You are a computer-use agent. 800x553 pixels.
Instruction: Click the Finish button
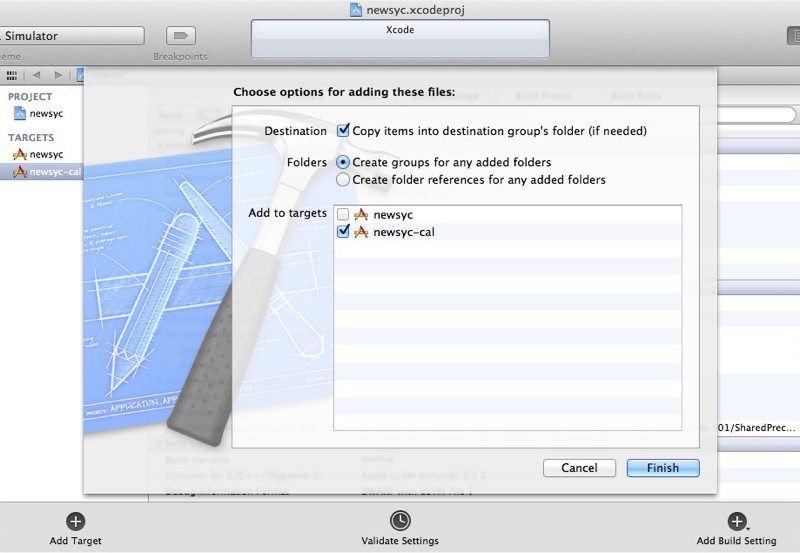662,468
